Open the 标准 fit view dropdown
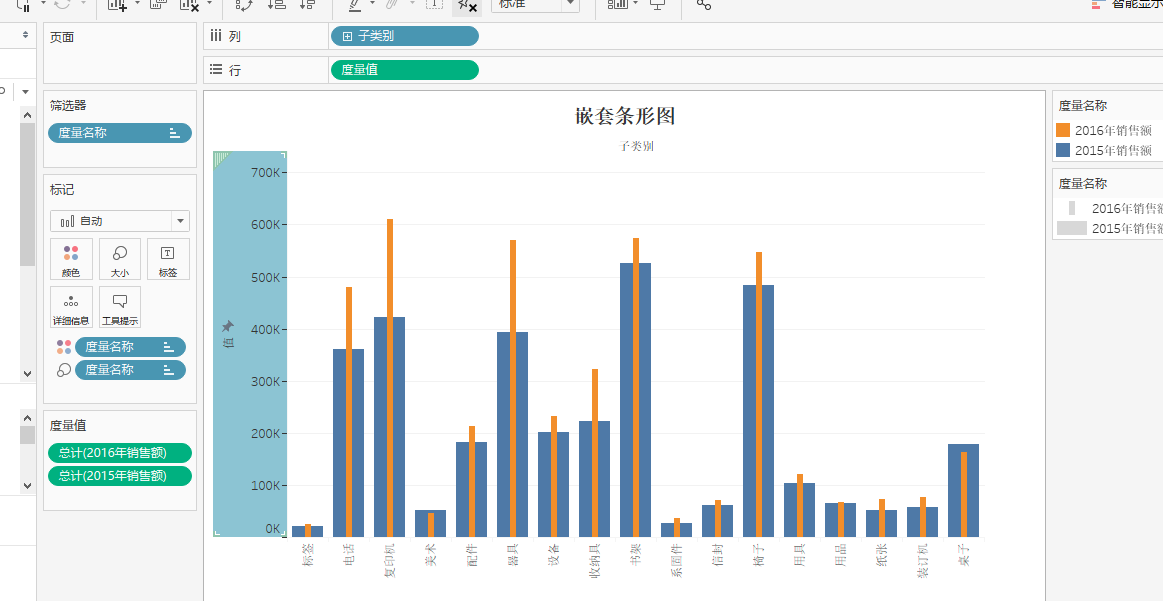 point(536,4)
